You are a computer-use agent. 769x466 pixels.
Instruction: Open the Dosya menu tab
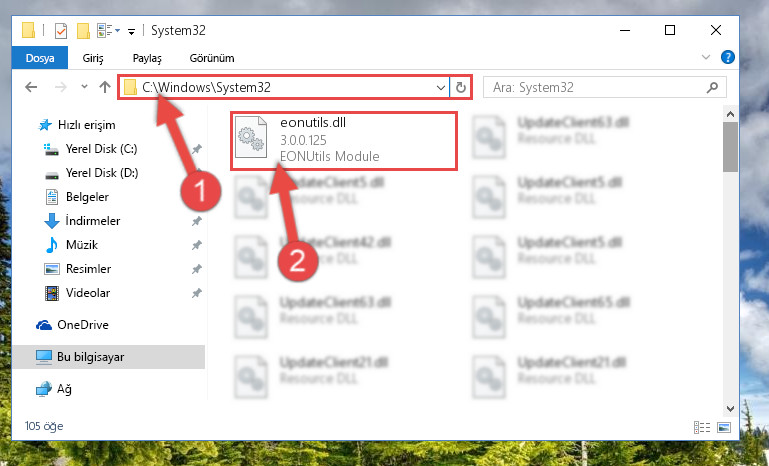pyautogui.click(x=40, y=58)
